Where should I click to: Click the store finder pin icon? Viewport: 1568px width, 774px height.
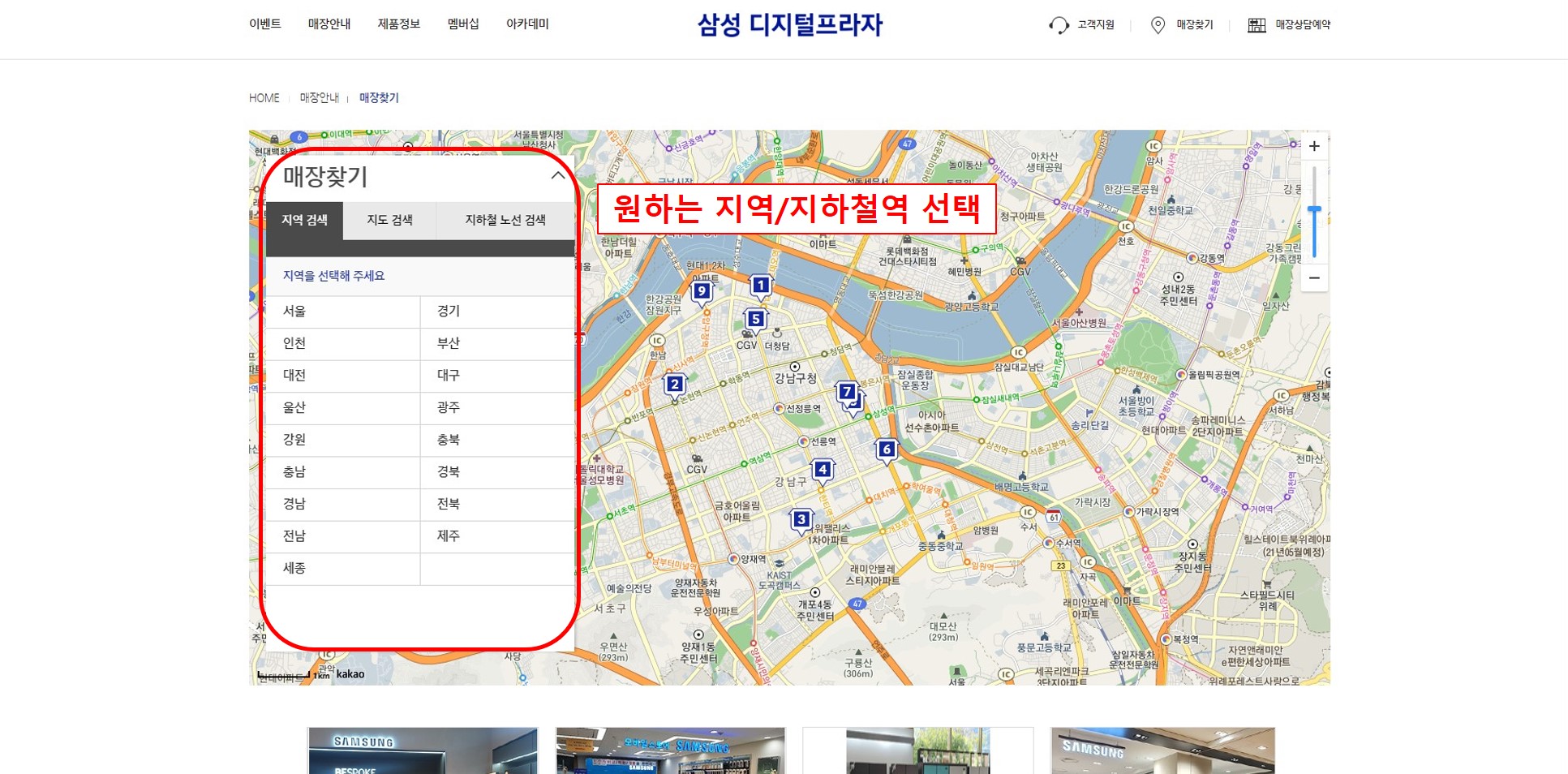coord(1158,25)
